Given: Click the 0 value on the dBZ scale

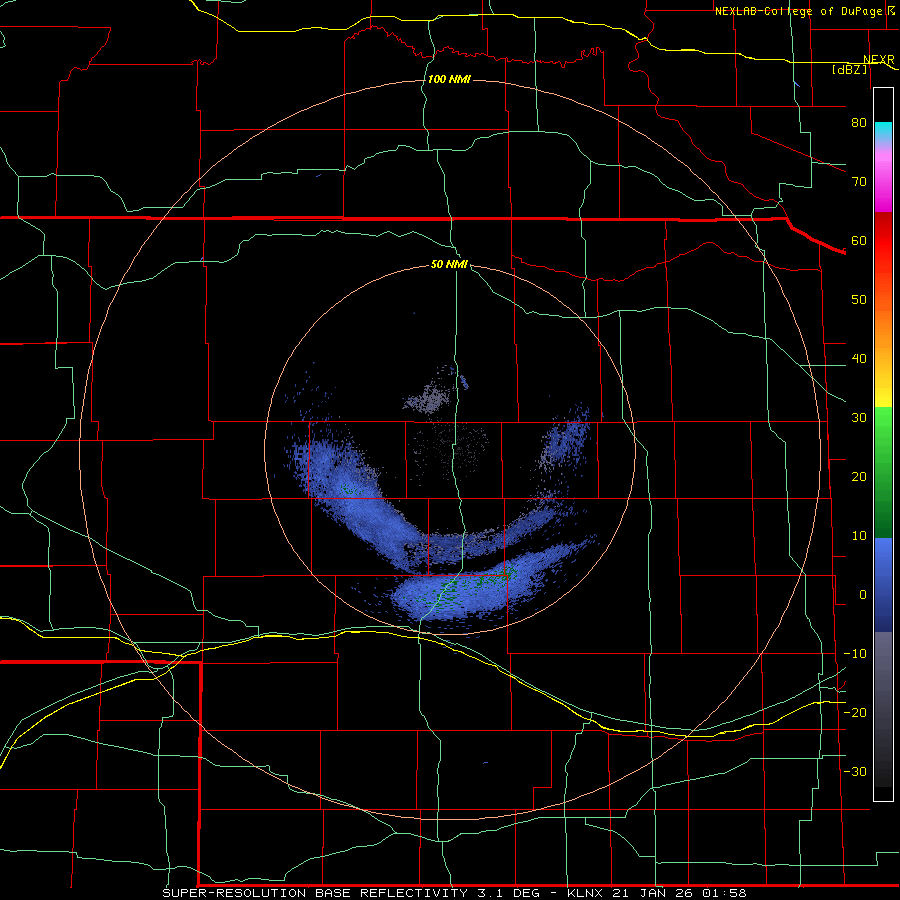Looking at the screenshot, I should (x=863, y=595).
